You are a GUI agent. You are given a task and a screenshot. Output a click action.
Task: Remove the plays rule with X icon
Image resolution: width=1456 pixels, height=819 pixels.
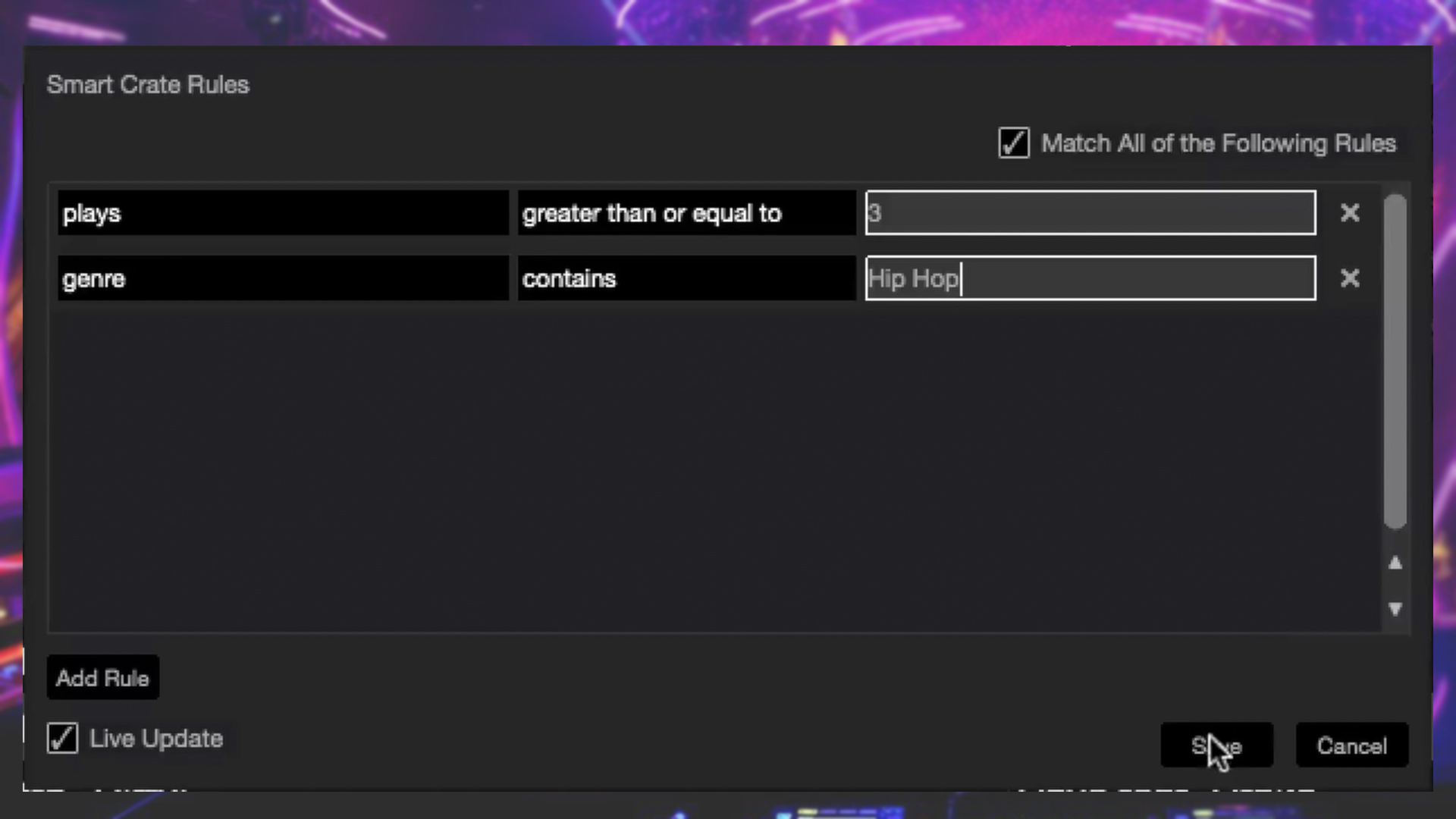(1349, 213)
